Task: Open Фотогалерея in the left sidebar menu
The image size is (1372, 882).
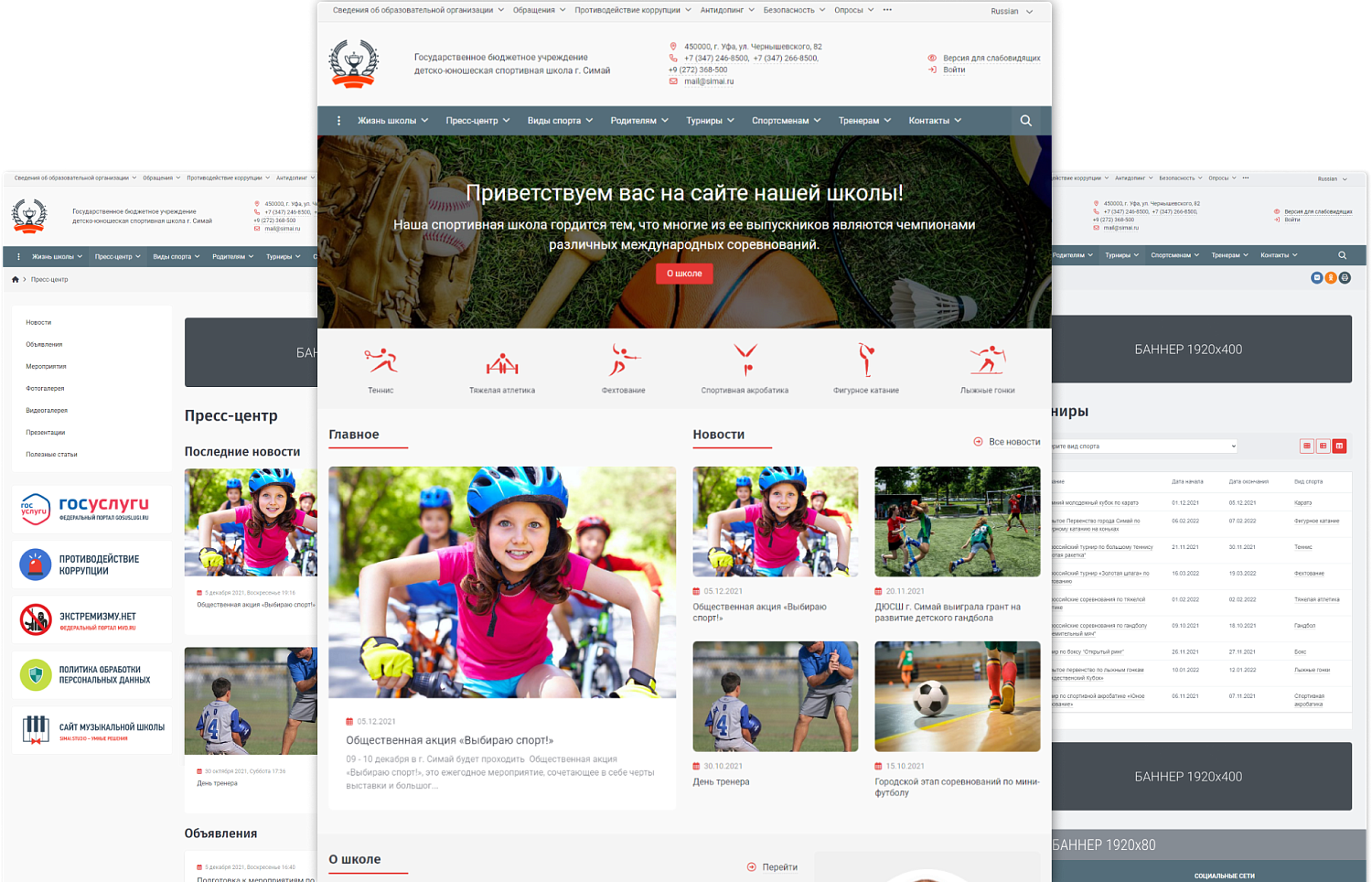Action: click(x=45, y=389)
